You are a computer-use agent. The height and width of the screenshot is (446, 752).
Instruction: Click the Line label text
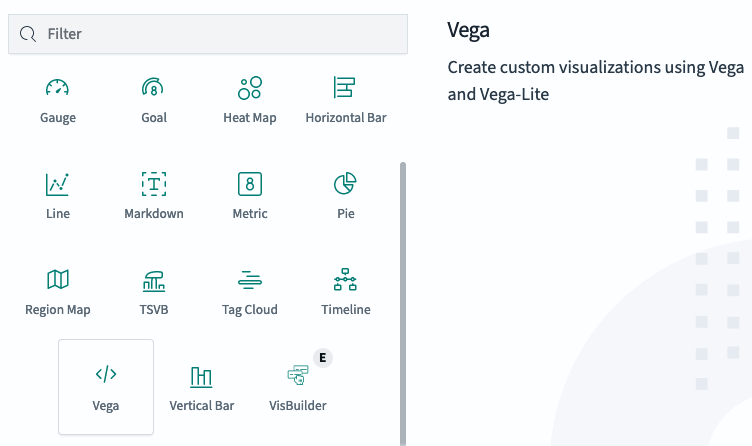point(58,214)
